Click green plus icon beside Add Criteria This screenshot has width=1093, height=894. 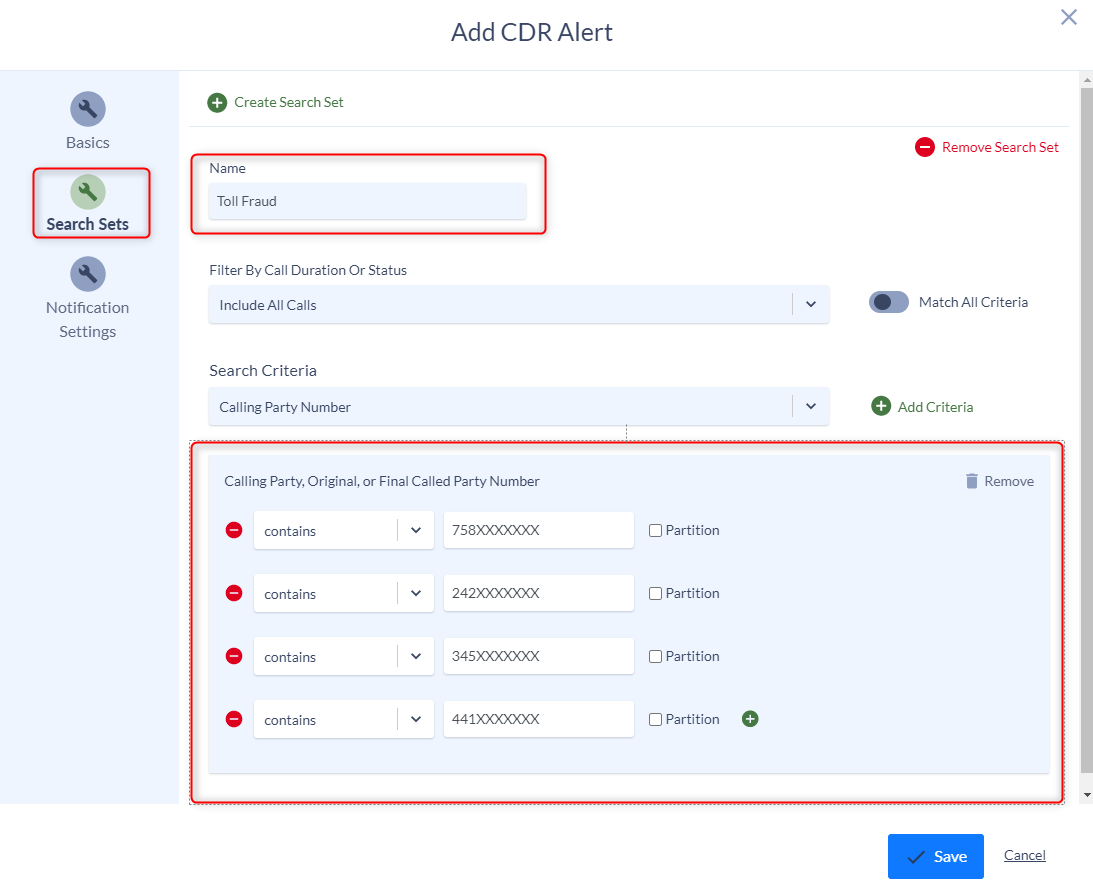point(881,406)
